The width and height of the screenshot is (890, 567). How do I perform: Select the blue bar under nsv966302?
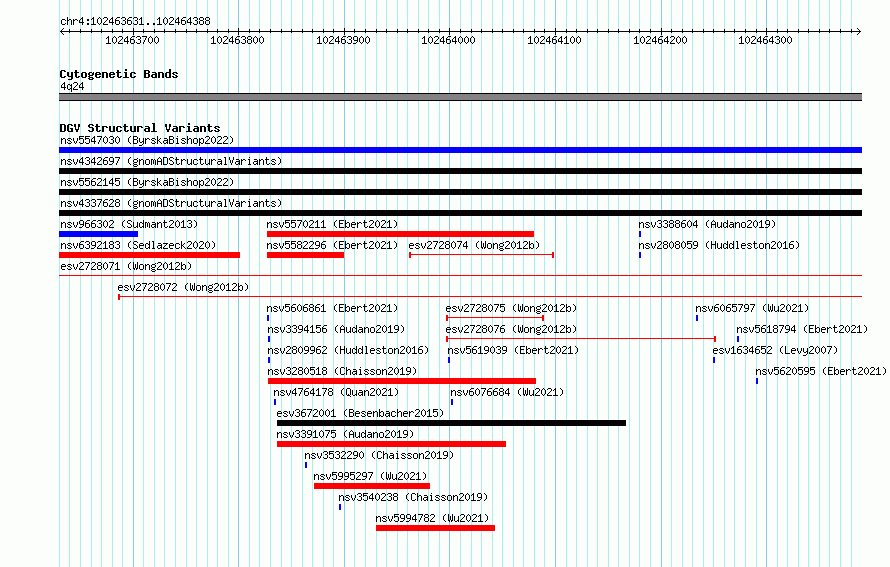(99, 234)
